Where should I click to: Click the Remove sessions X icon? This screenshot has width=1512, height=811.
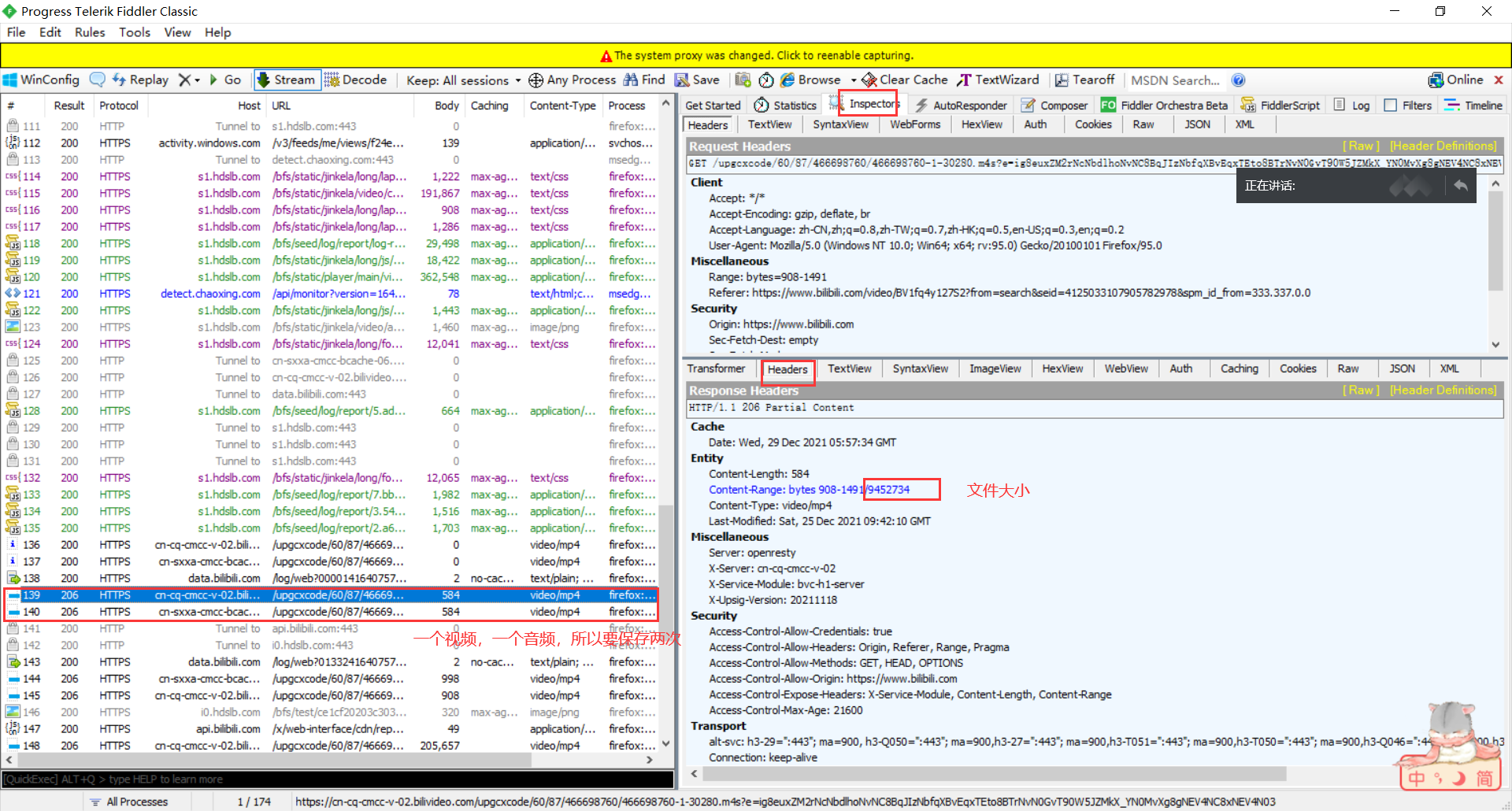click(184, 80)
